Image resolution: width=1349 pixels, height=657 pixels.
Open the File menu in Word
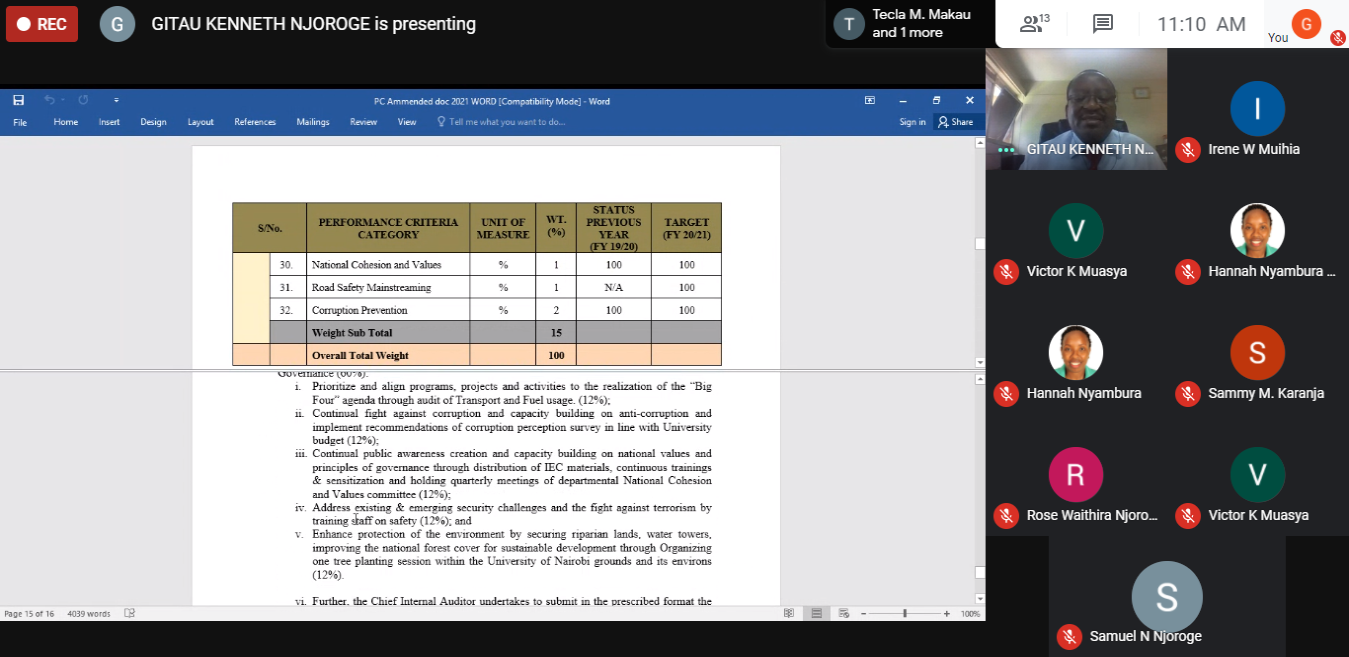coord(20,122)
